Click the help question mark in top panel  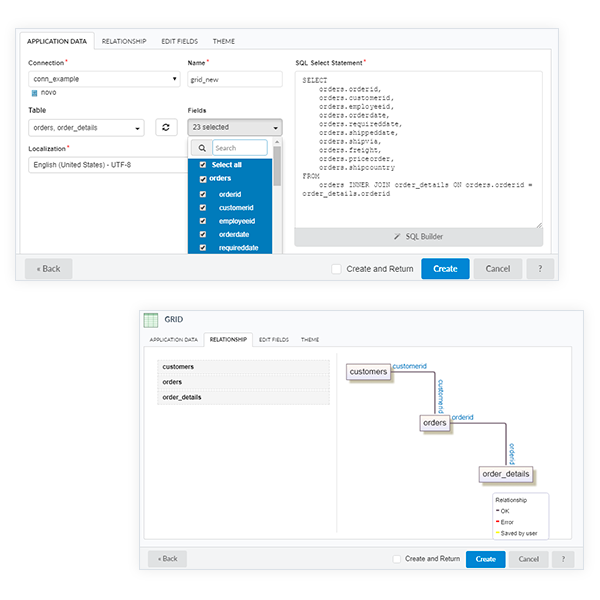[x=540, y=269]
